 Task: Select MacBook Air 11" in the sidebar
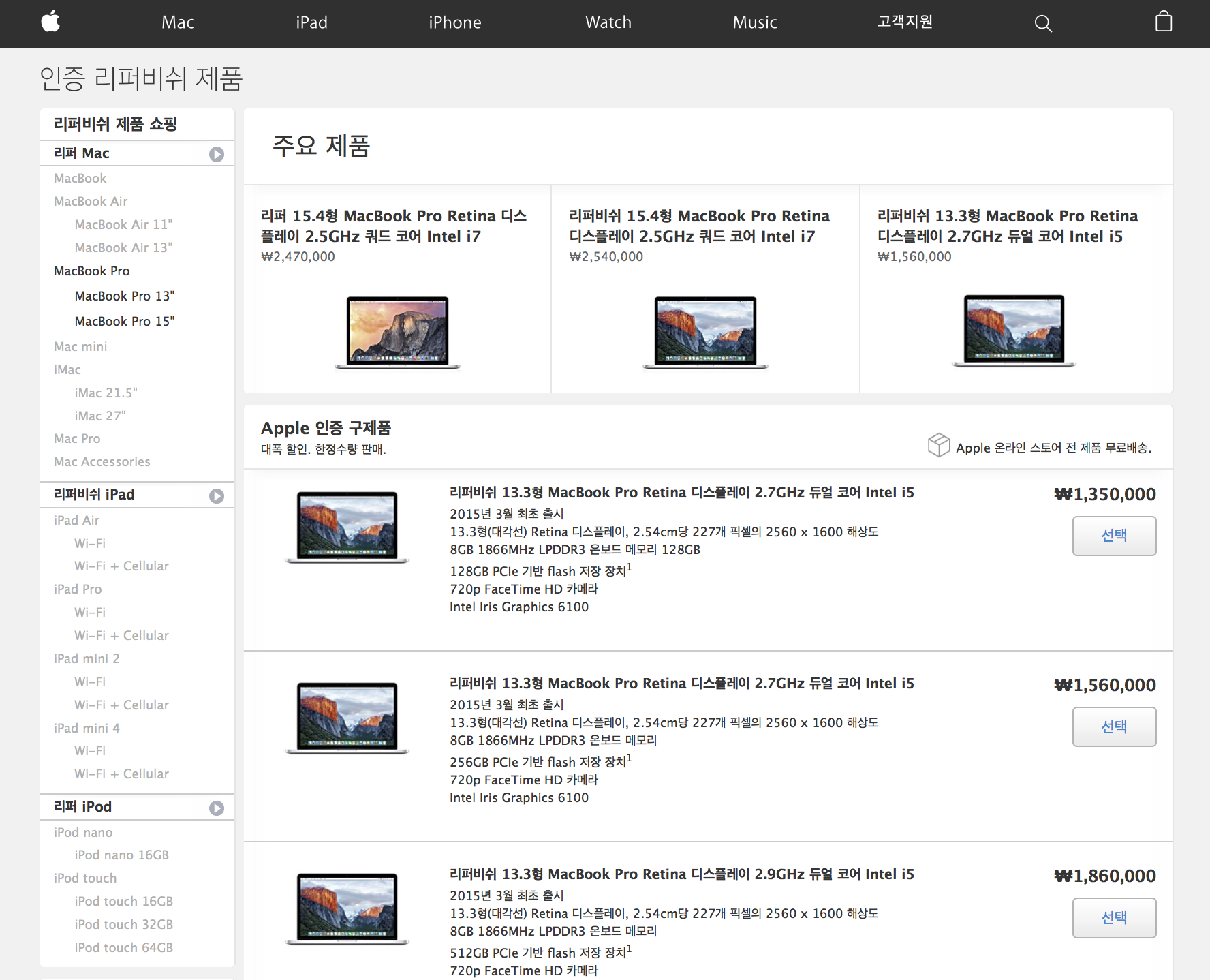click(123, 224)
